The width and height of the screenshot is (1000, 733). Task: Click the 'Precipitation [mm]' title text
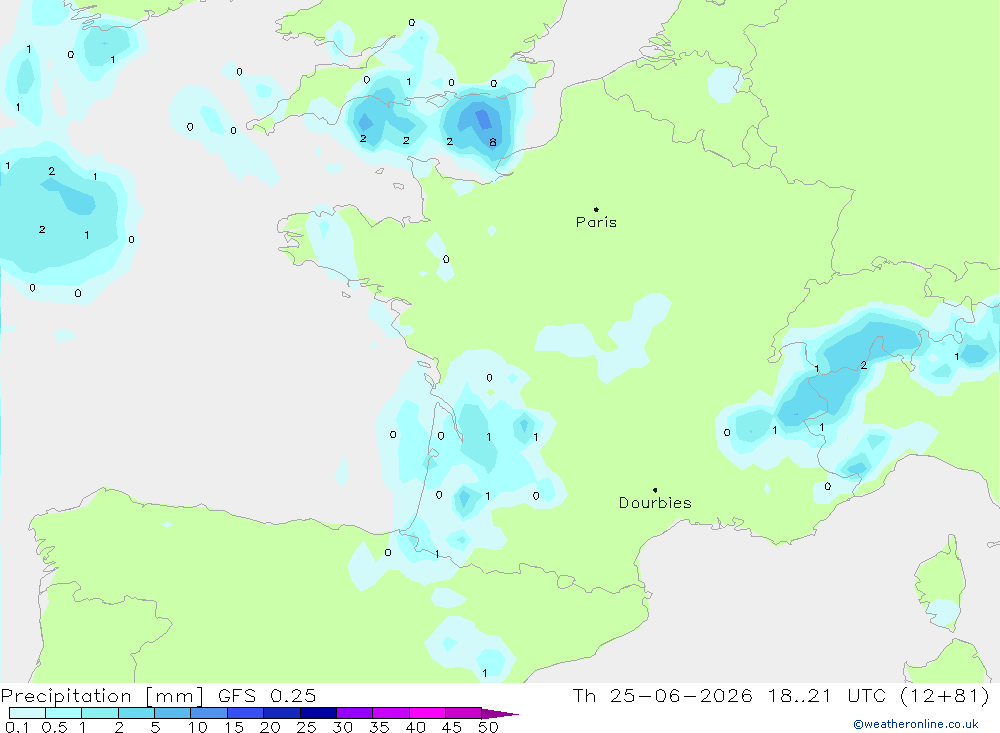102,695
